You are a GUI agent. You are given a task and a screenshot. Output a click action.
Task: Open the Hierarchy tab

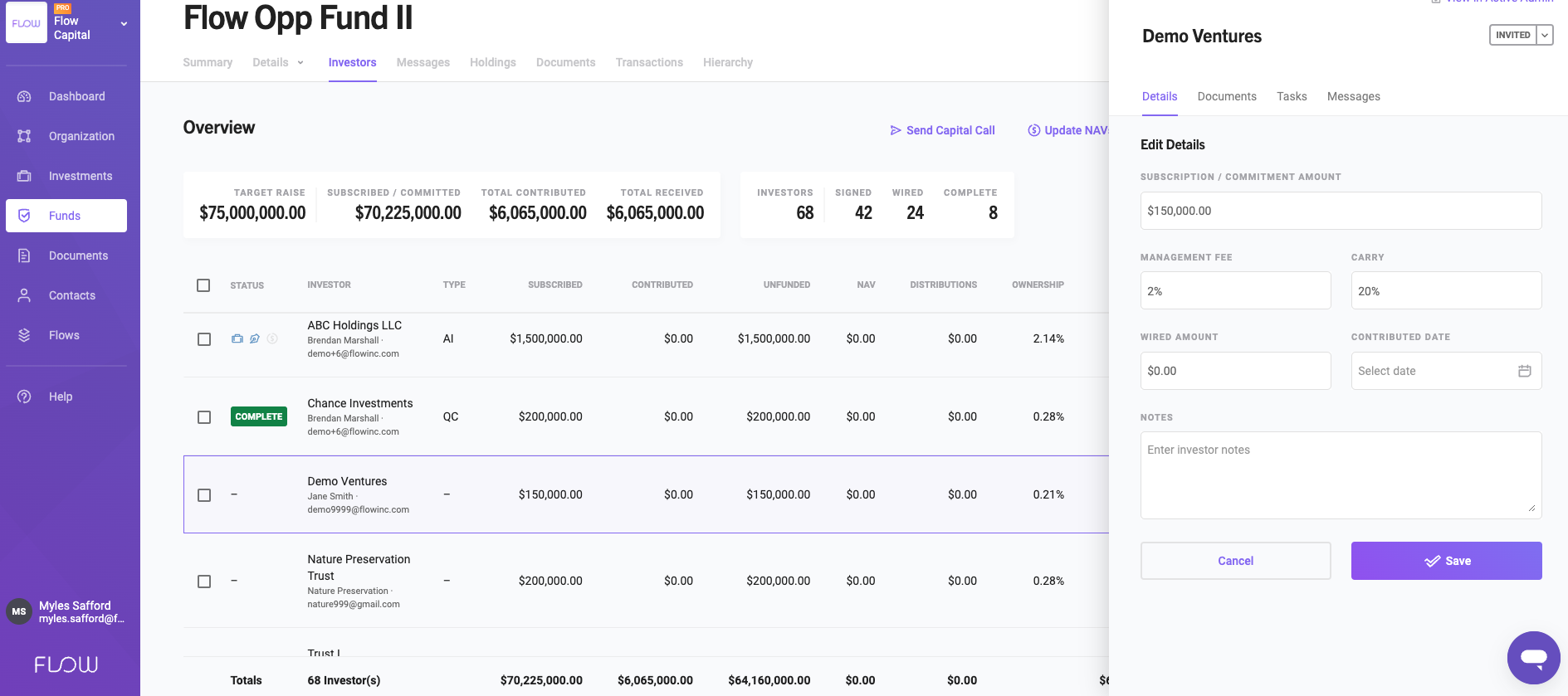pyautogui.click(x=728, y=62)
